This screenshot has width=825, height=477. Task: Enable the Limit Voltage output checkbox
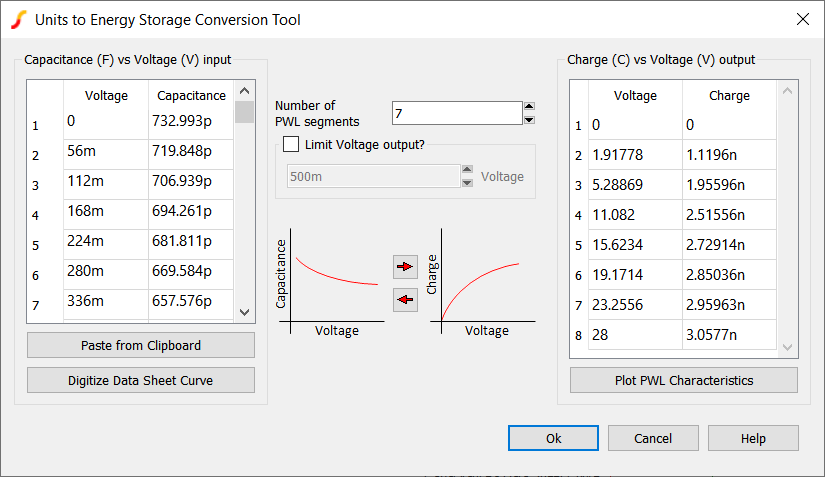[291, 144]
